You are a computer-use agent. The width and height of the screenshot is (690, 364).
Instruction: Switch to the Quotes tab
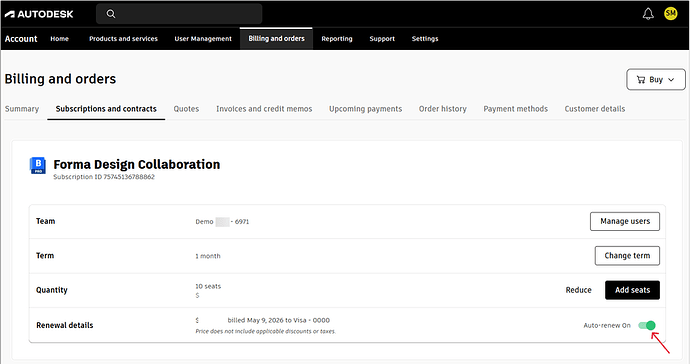click(186, 109)
